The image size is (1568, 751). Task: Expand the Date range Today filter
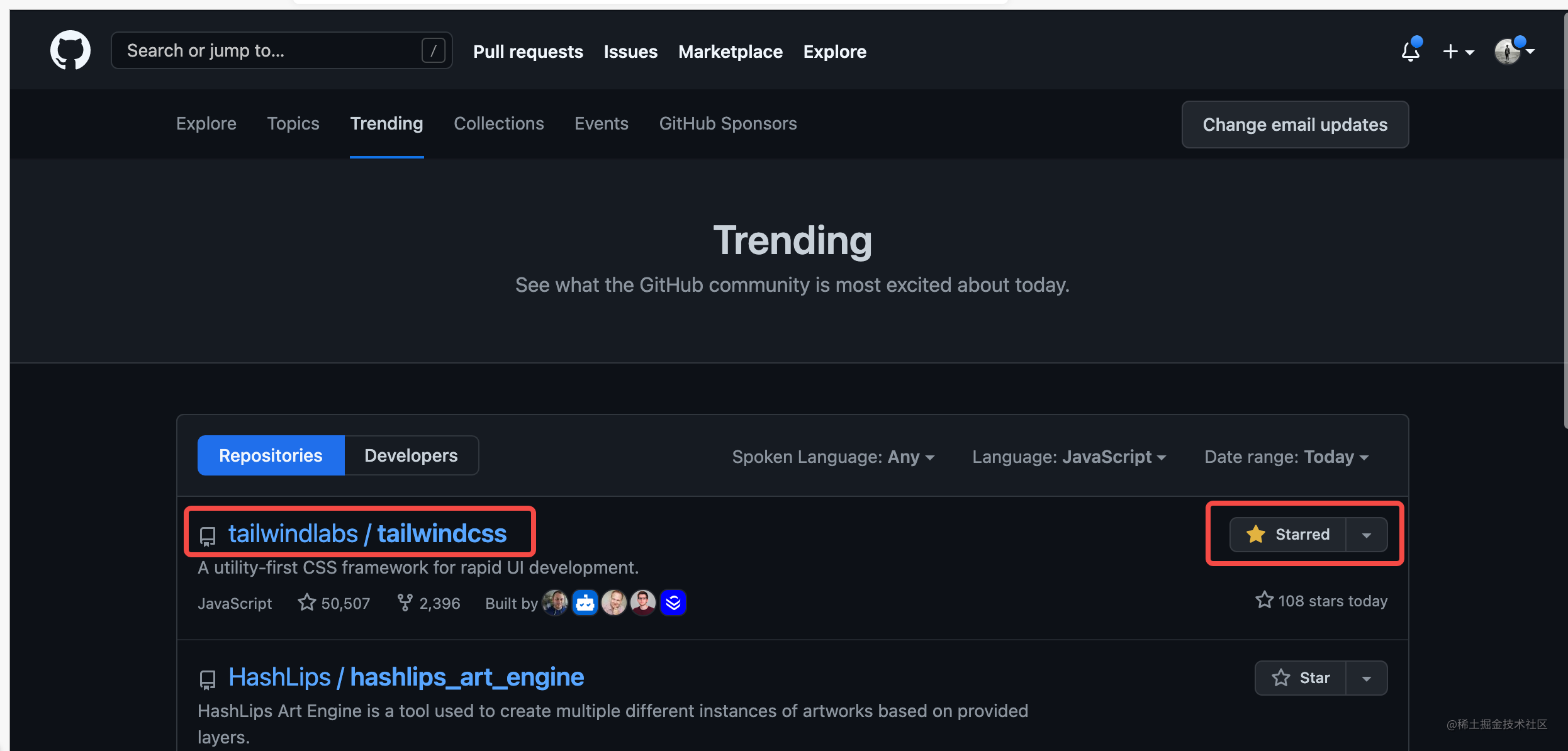point(1286,457)
